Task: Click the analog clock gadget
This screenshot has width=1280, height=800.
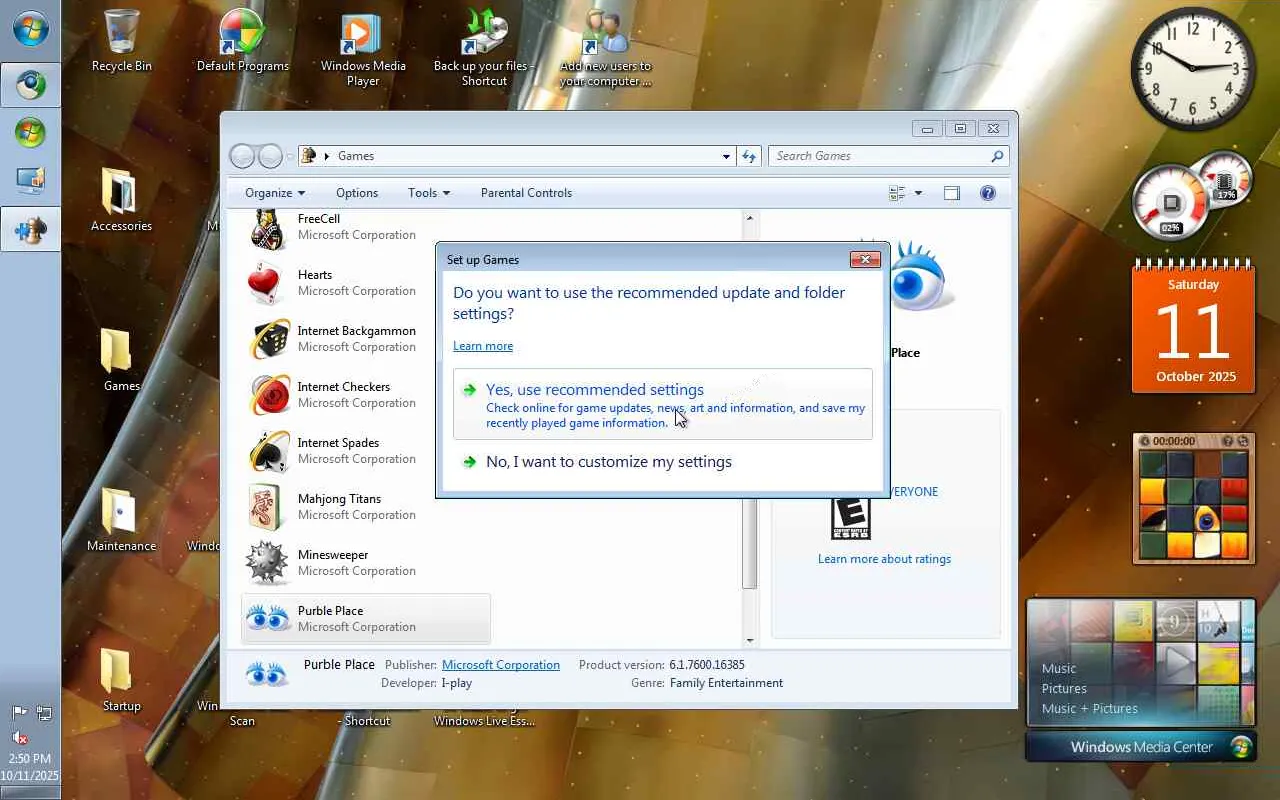Action: click(x=1193, y=68)
